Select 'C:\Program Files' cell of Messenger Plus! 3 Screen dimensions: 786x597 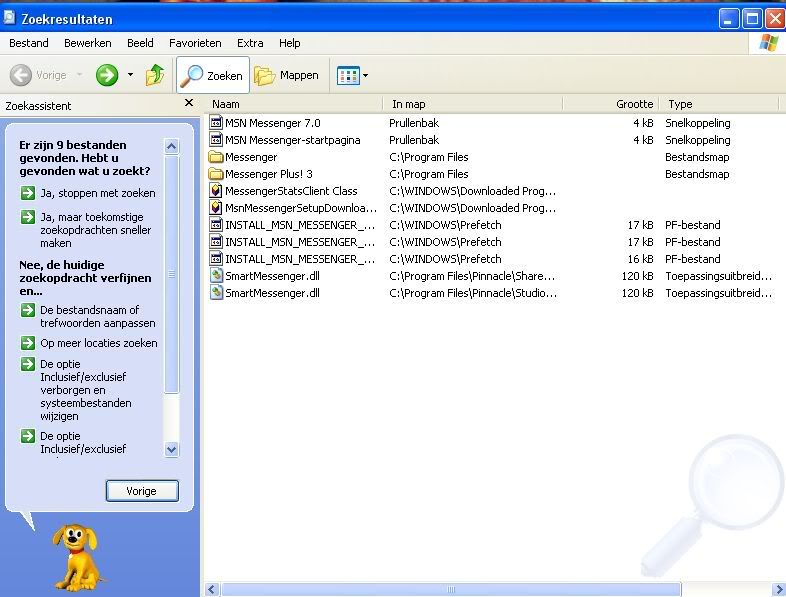tap(429, 174)
